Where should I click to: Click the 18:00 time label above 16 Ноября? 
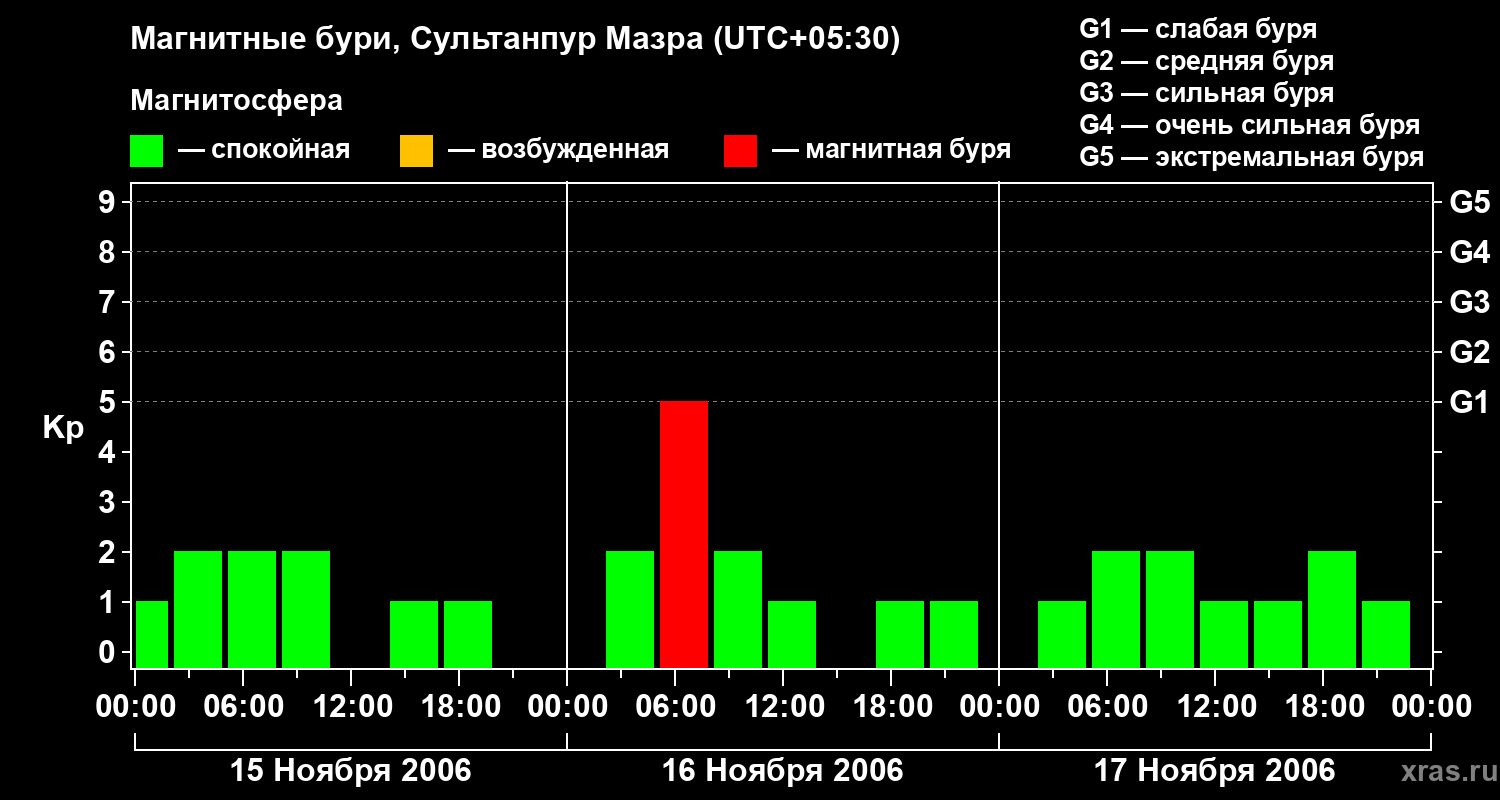click(x=891, y=707)
